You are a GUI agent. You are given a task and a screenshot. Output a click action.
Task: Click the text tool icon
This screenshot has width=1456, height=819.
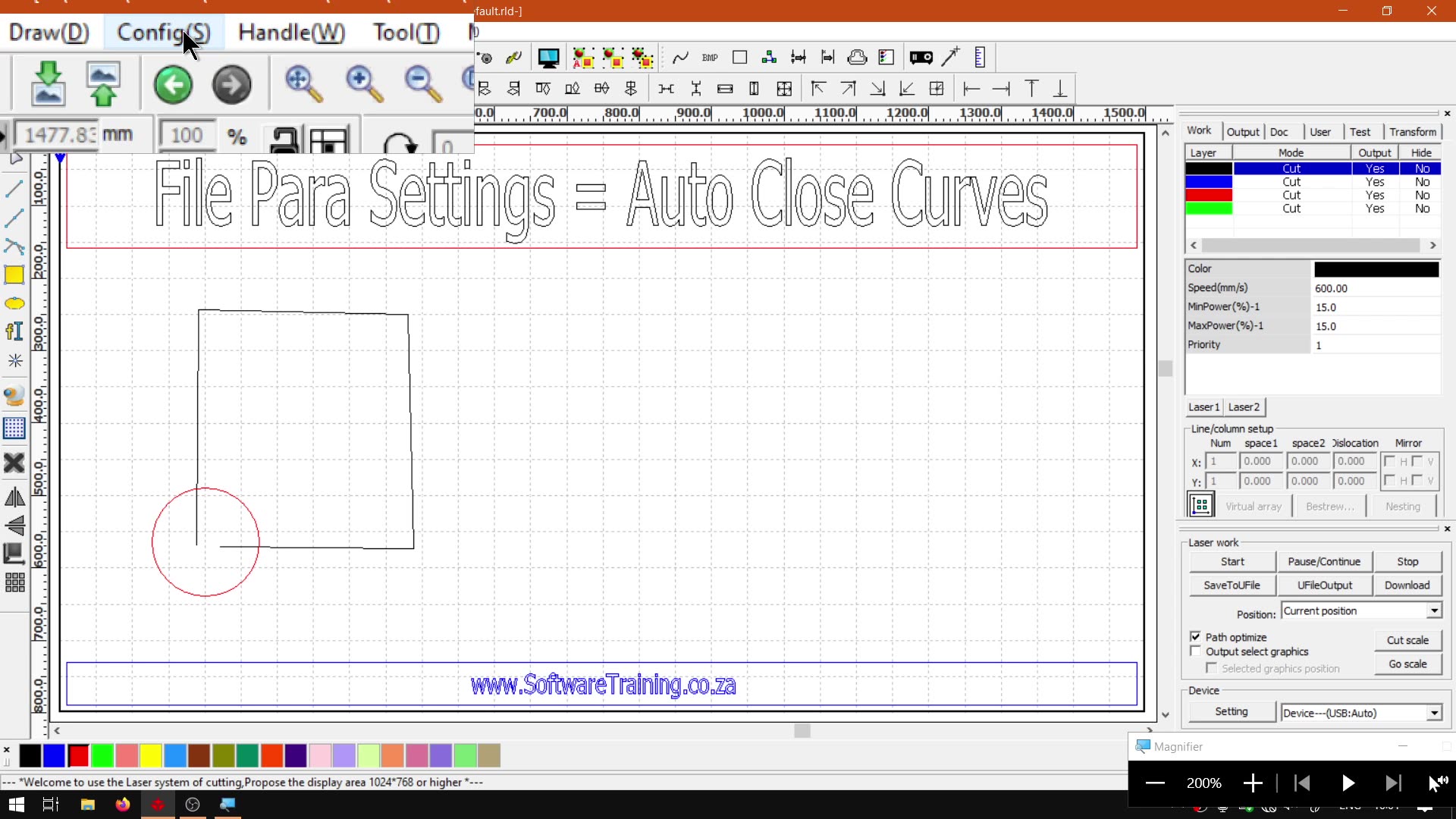coord(14,331)
